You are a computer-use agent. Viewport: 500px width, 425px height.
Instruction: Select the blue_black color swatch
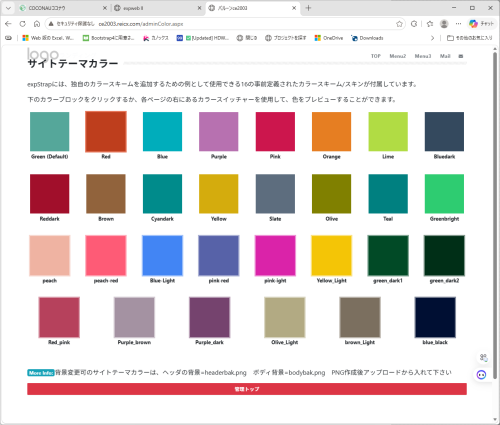[x=435, y=318]
